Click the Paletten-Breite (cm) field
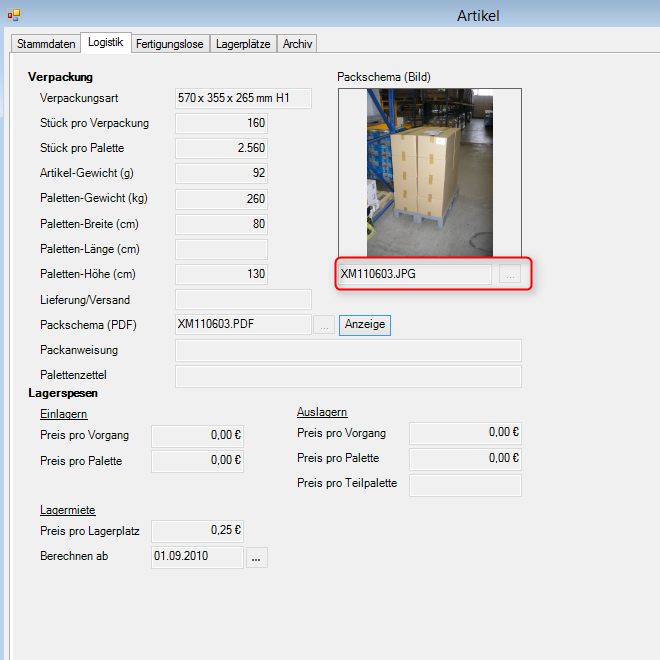This screenshot has width=660, height=660. click(x=221, y=224)
